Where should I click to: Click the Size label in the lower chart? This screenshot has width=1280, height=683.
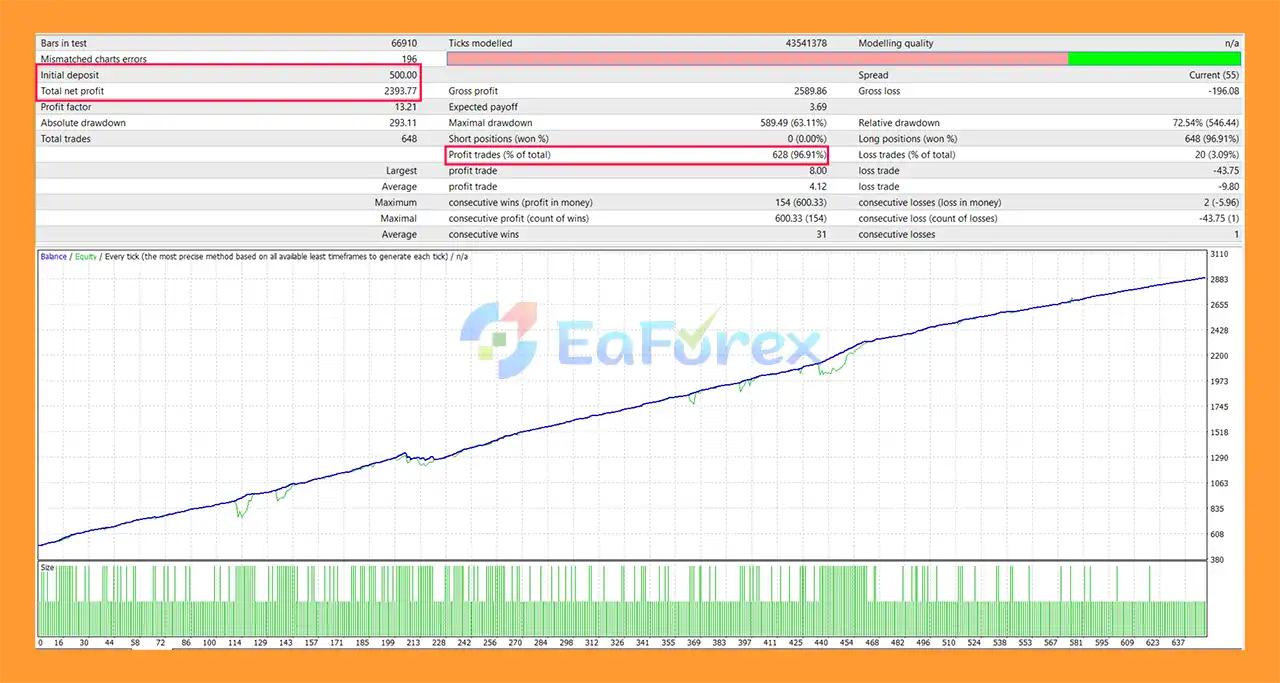47,567
